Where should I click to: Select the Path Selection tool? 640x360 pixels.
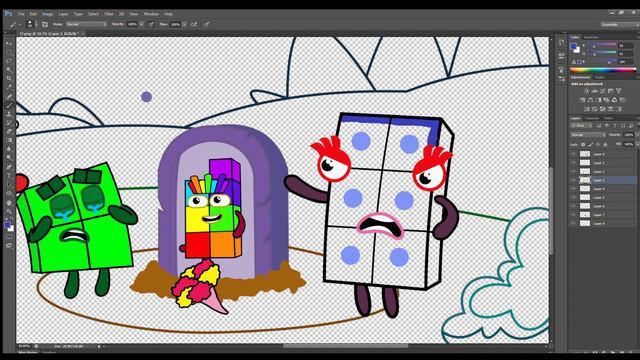tap(9, 184)
